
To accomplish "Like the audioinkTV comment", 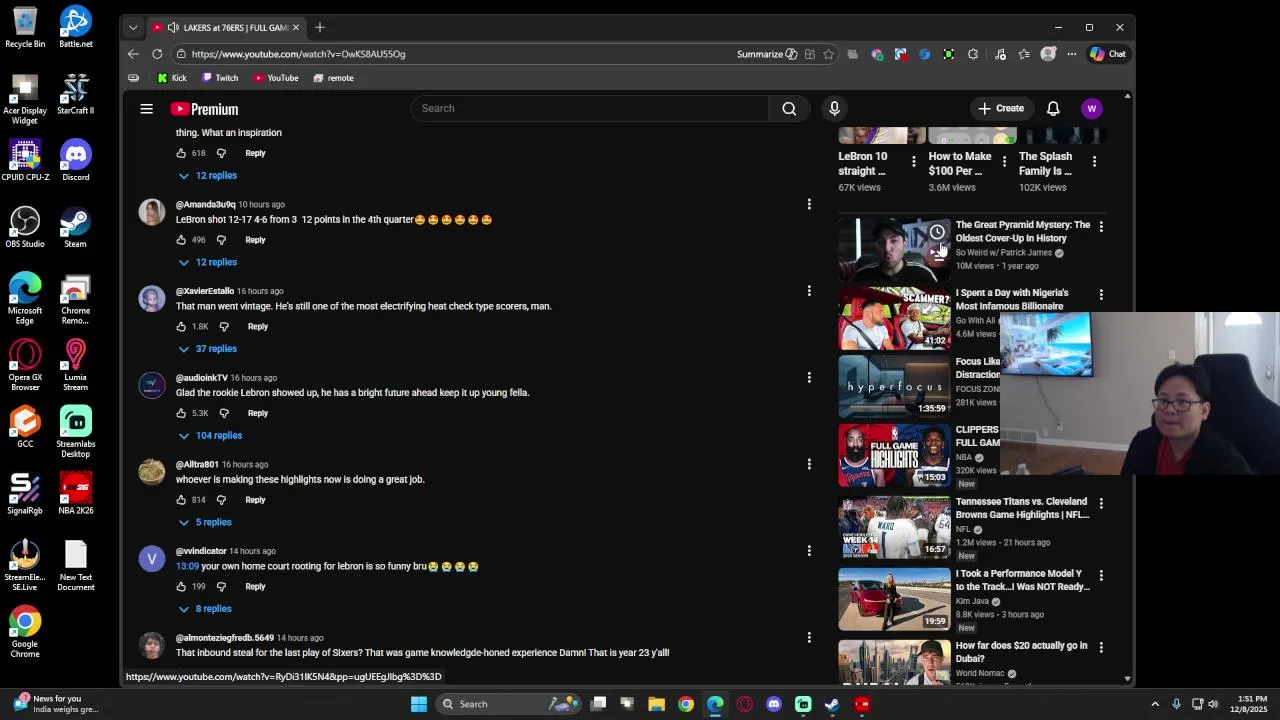I will pyautogui.click(x=181, y=413).
